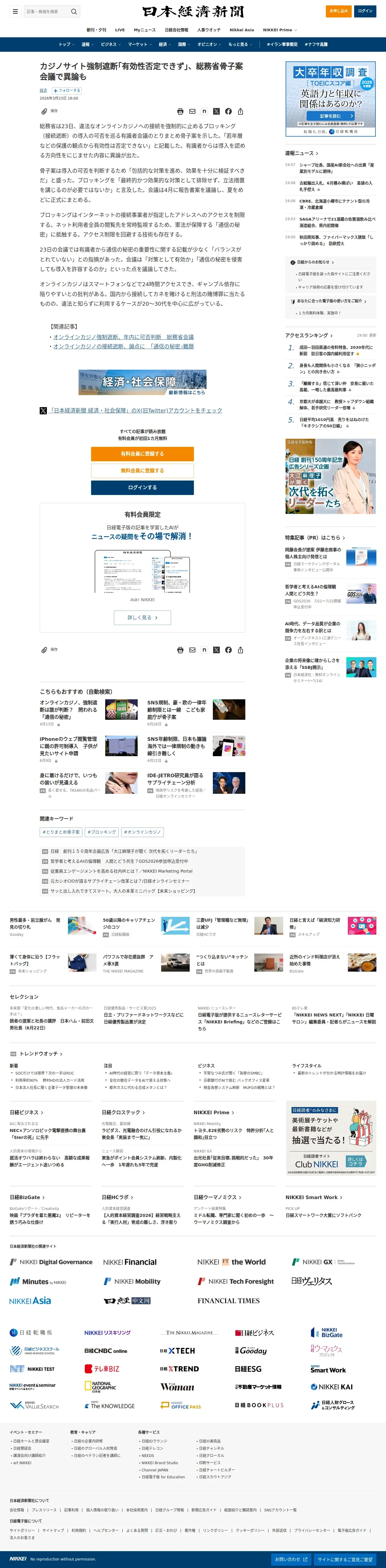Expand the 経済 navigation dropdown

click(x=165, y=45)
